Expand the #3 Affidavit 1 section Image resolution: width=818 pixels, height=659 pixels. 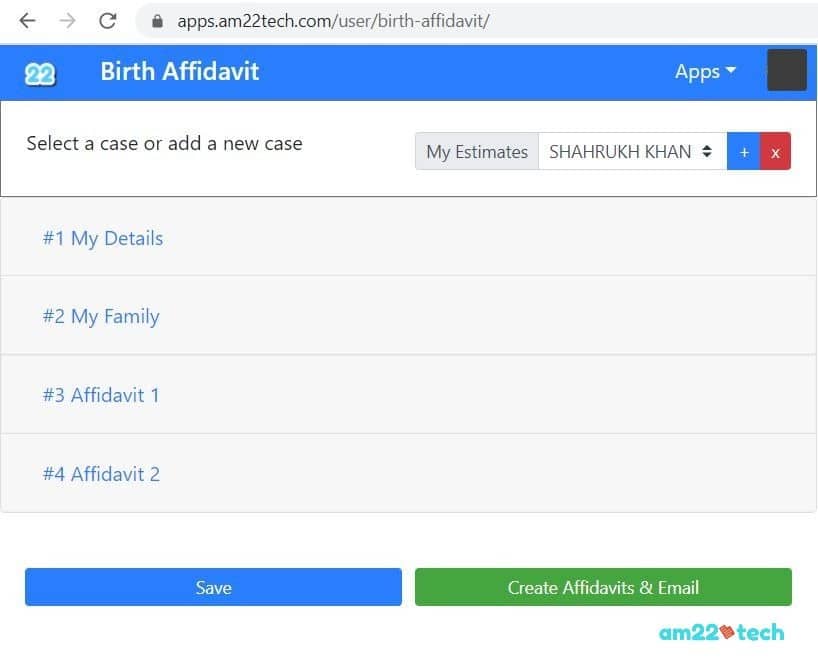(101, 395)
